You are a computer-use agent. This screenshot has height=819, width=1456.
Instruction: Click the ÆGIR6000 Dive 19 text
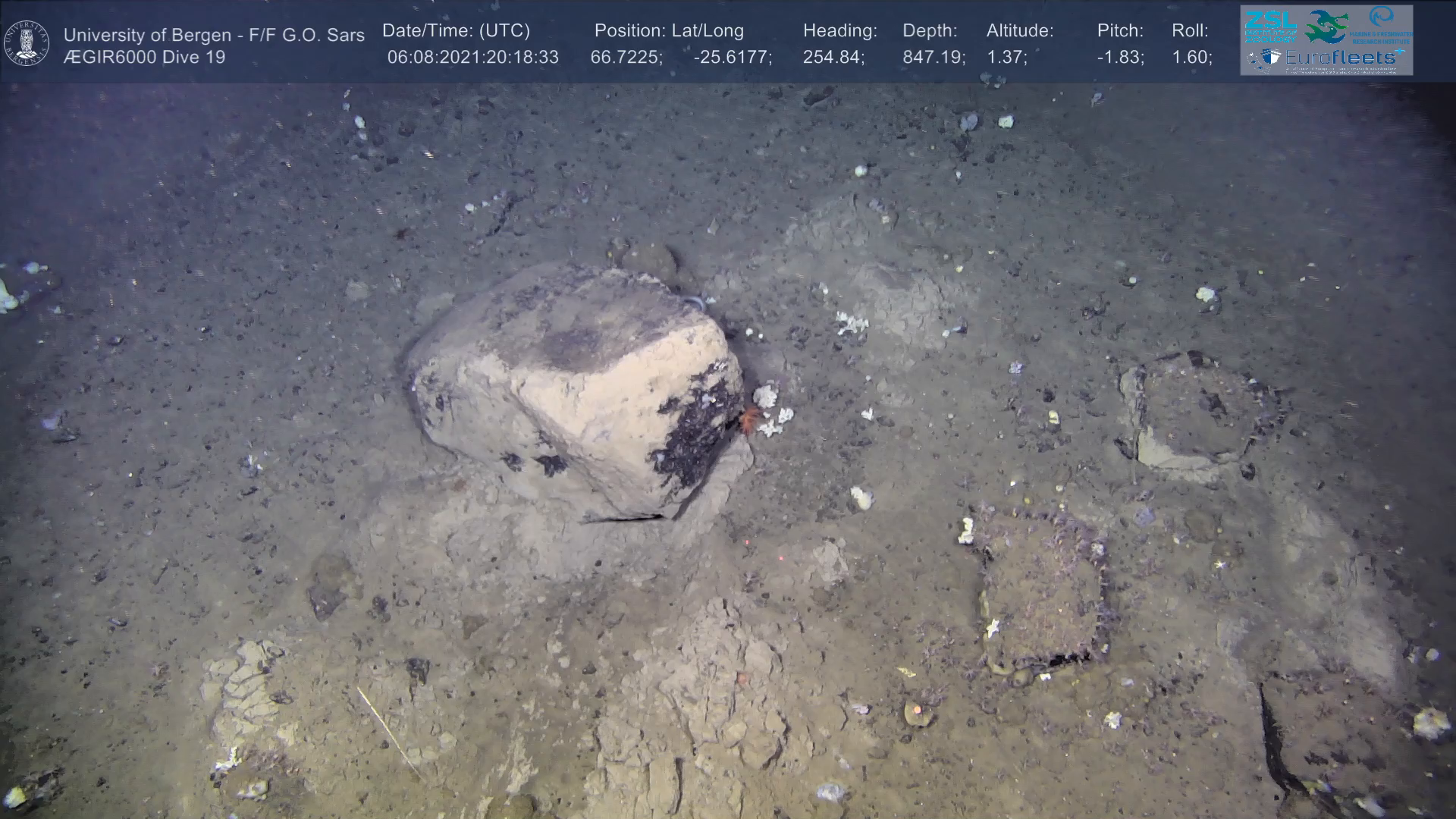(x=144, y=58)
